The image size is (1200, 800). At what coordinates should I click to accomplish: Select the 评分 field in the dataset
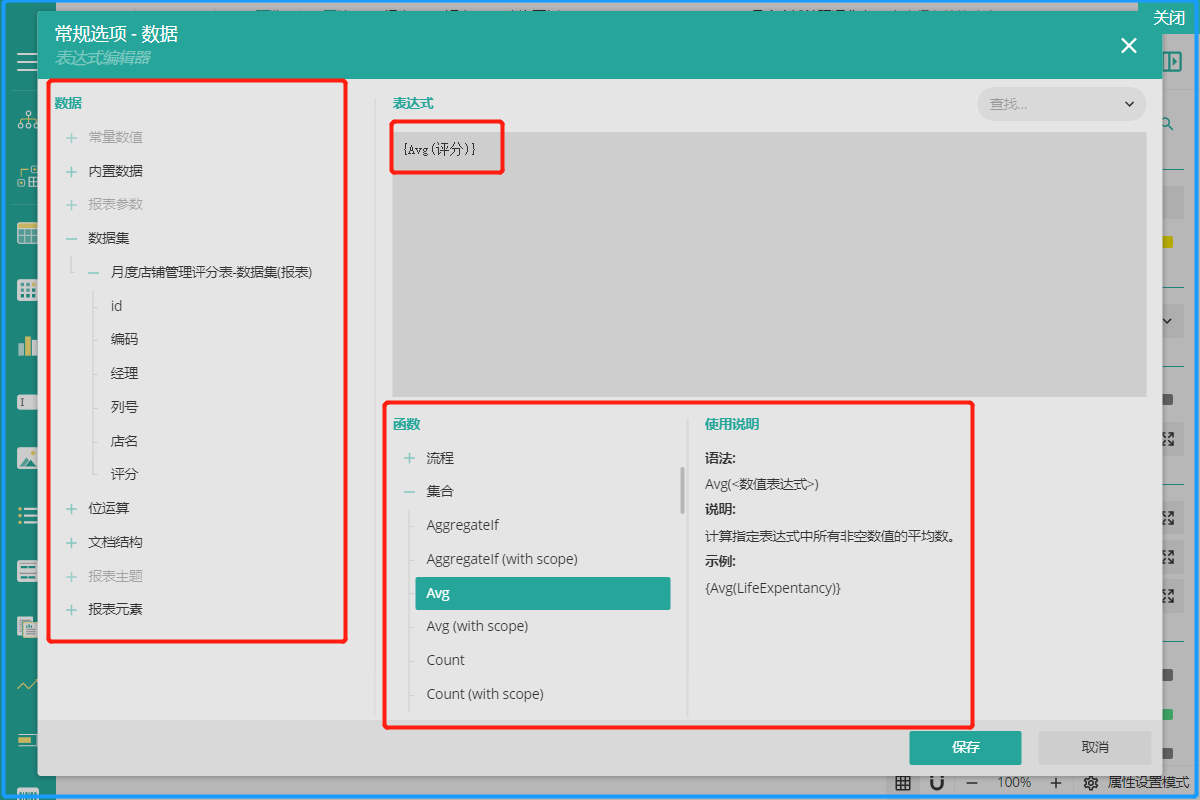[124, 474]
